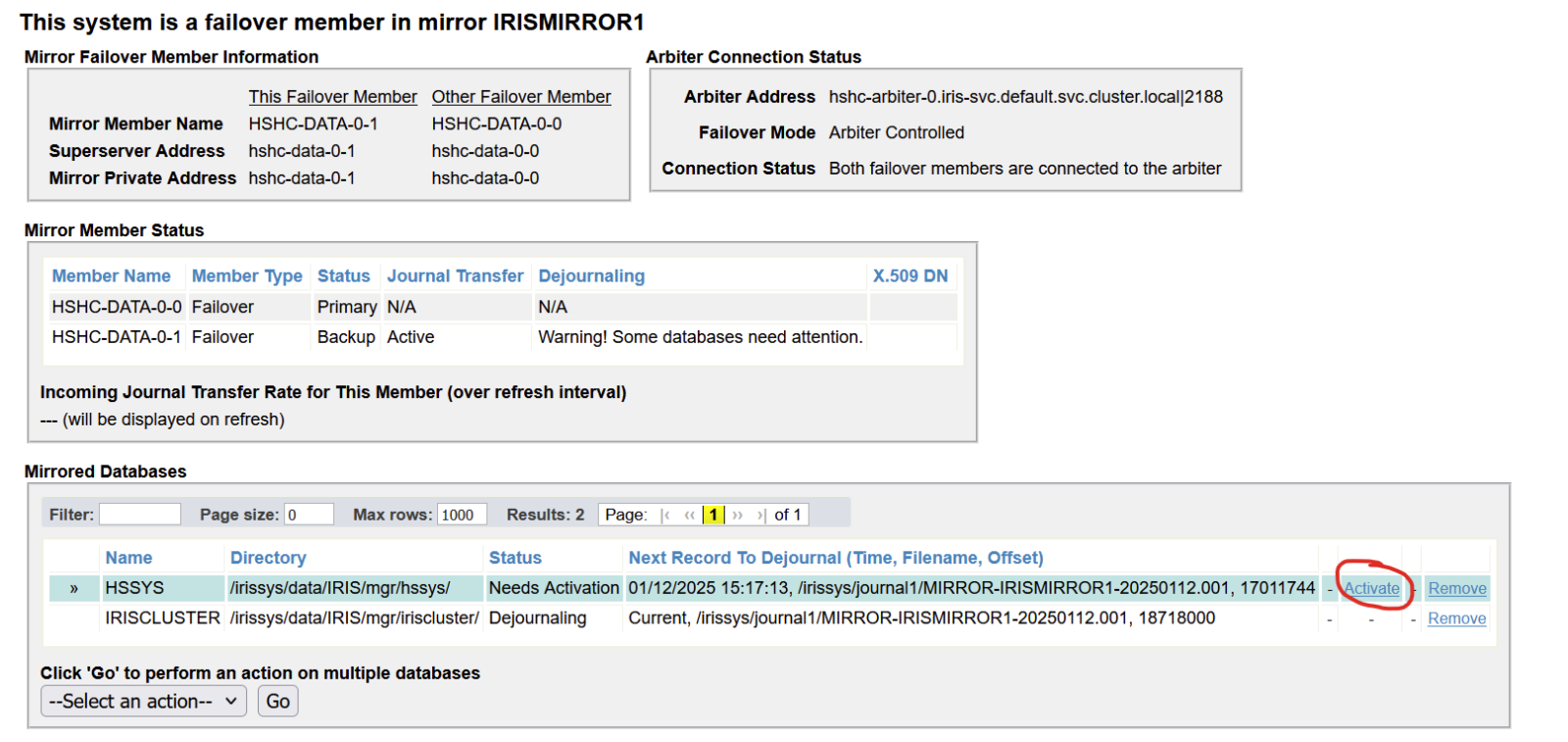
Task: Select the IRISCLUSTER database row
Action: (x=162, y=618)
